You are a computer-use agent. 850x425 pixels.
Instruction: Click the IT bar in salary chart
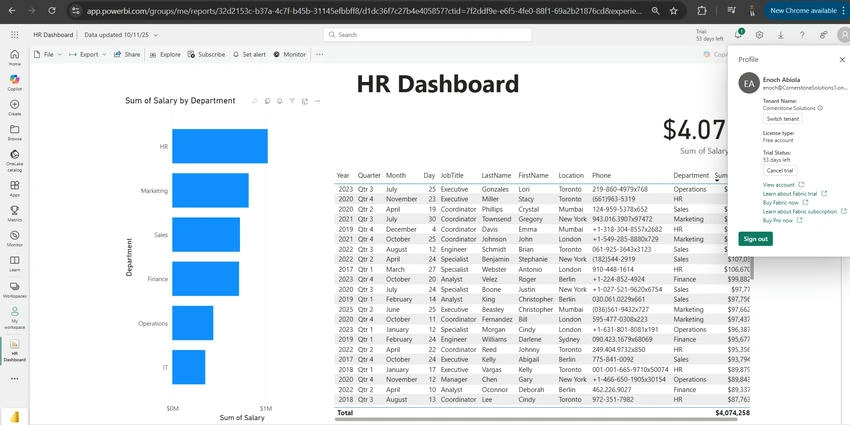[x=189, y=367]
